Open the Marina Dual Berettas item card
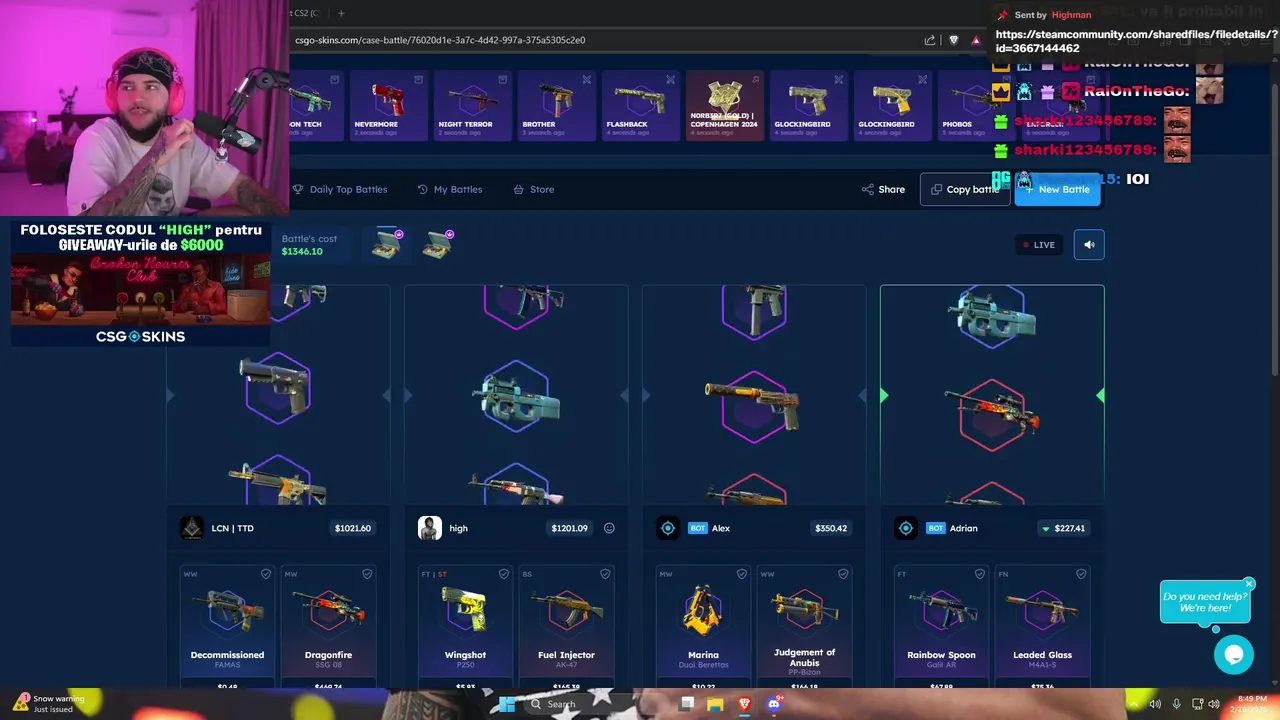 [703, 627]
